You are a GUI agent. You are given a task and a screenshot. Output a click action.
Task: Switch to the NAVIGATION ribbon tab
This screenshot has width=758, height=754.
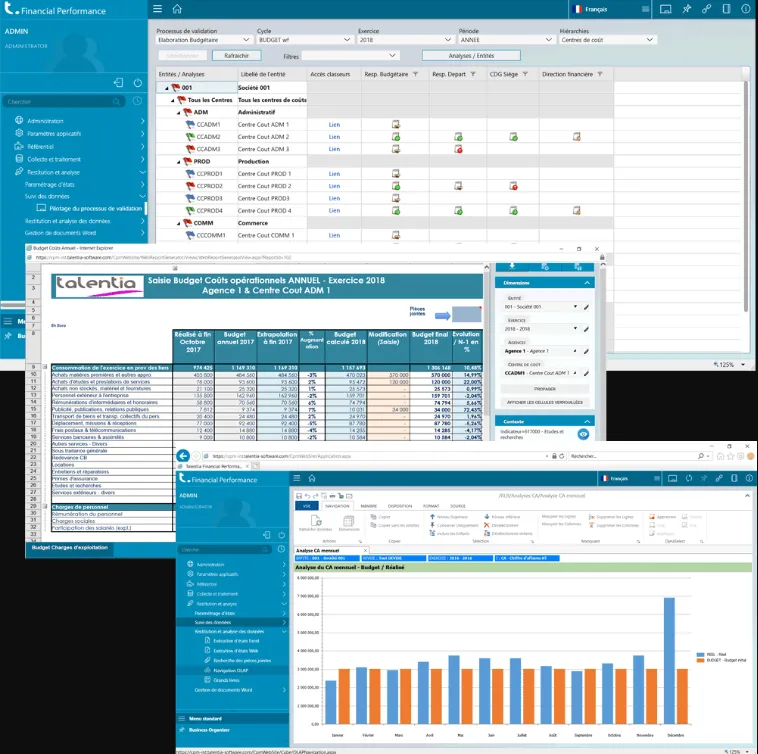[337, 506]
